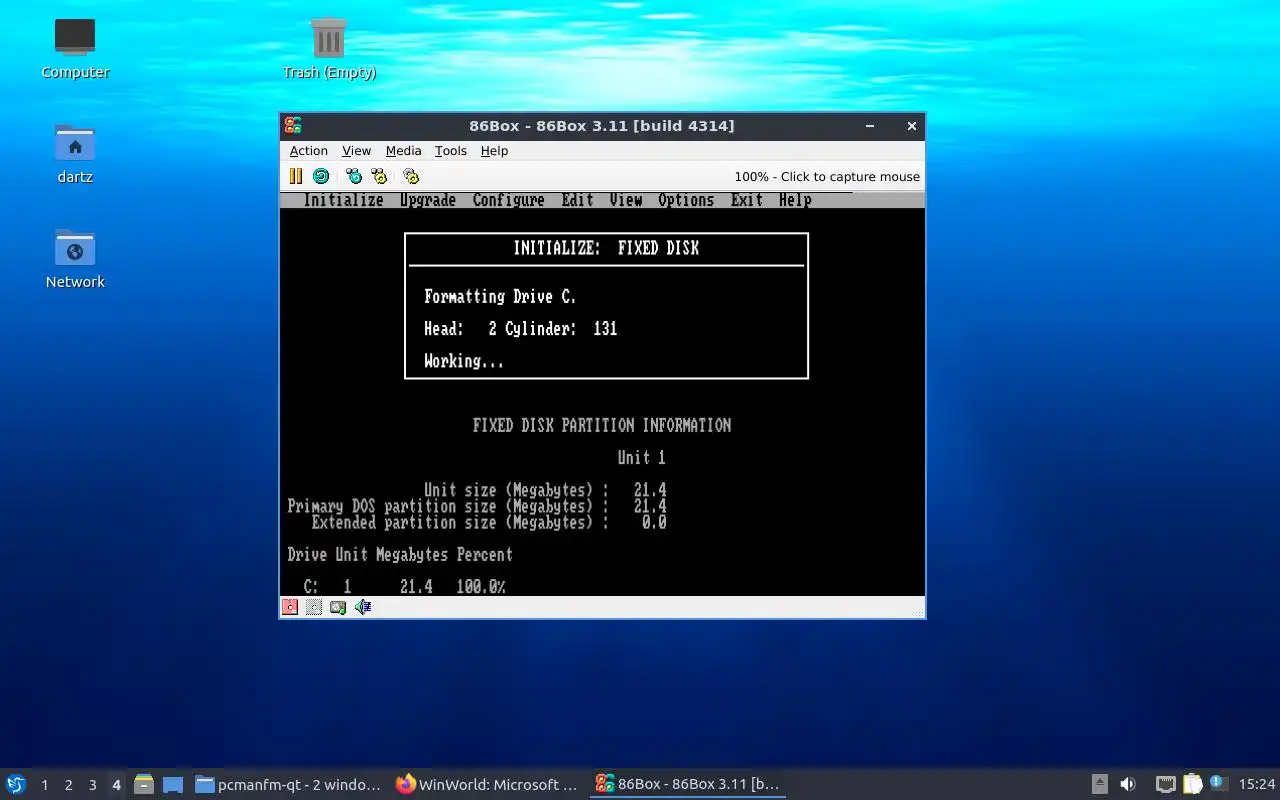Click the sound speaker status bar icon

(363, 607)
